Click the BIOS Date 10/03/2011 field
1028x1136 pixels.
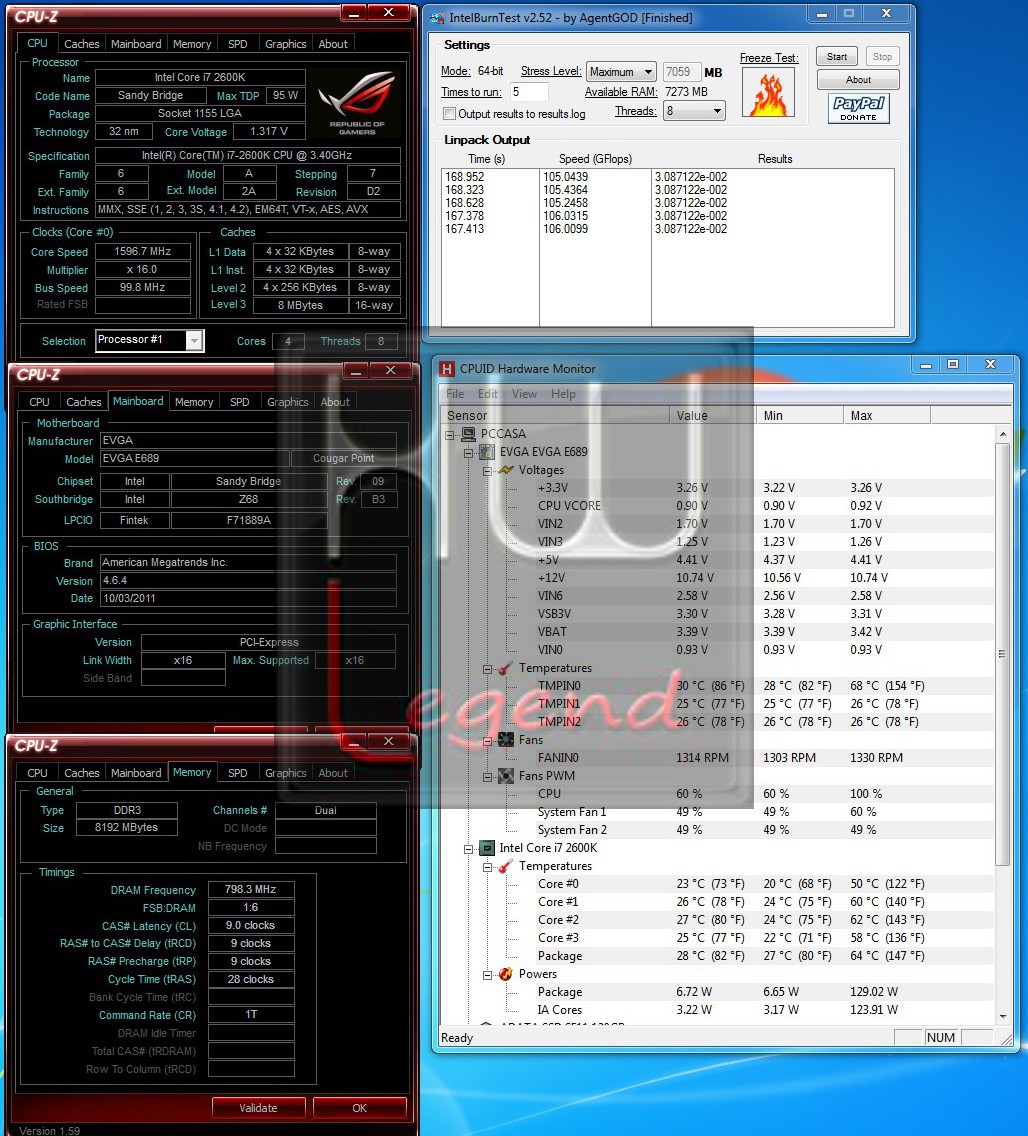[248, 598]
